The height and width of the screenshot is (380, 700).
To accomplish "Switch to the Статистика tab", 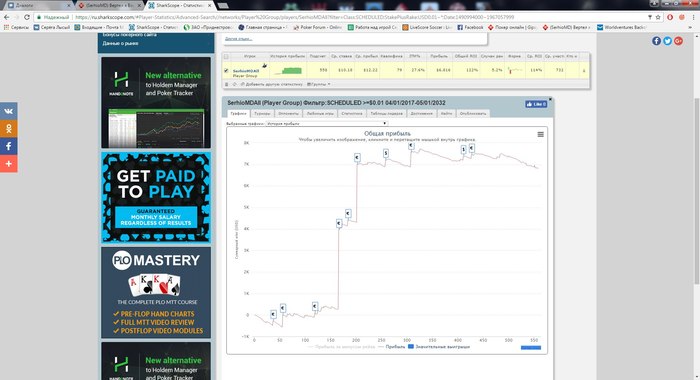I will point(352,113).
